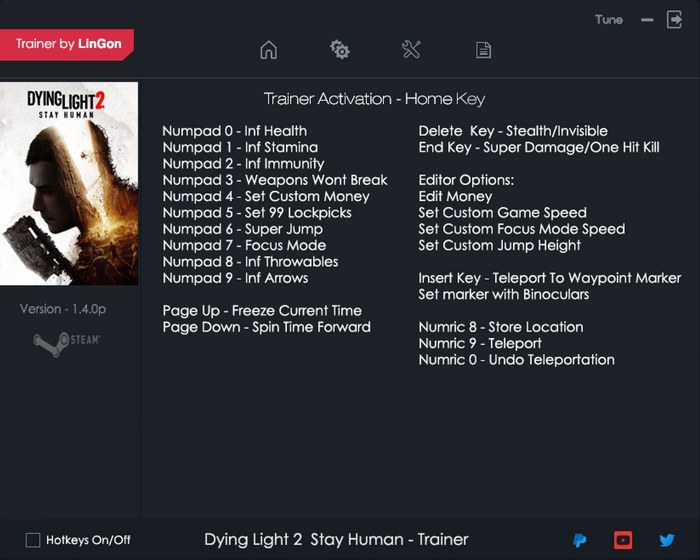Screen dimensions: 700x560
Task: Open the settings gears icon
Action: 339,50
